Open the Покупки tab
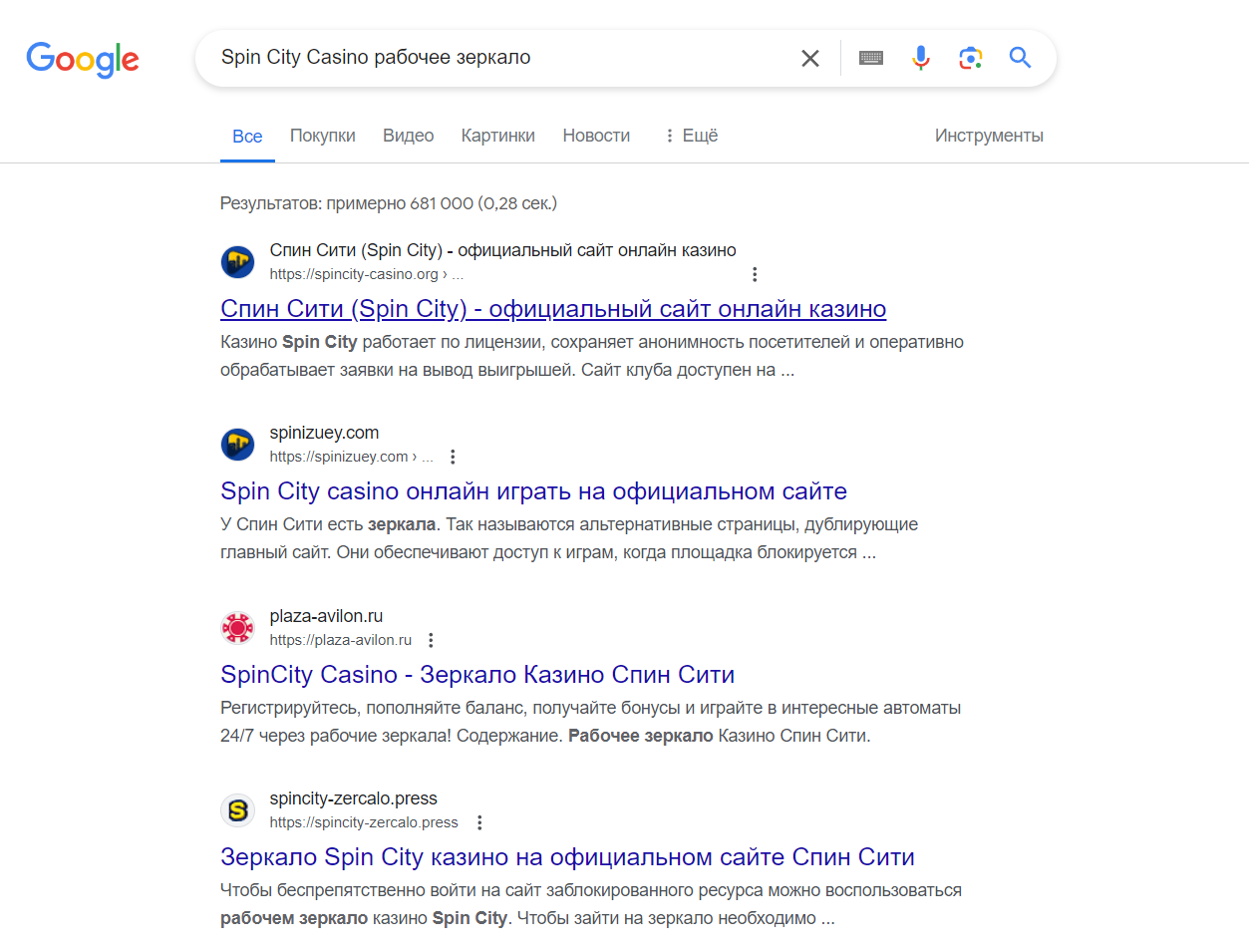The image size is (1249, 952). pyautogui.click(x=323, y=136)
